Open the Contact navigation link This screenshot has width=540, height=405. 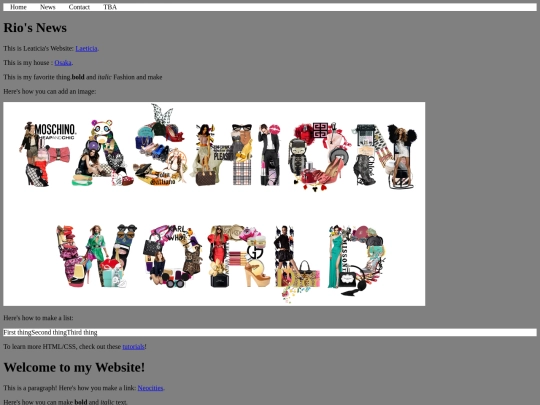(x=79, y=7)
